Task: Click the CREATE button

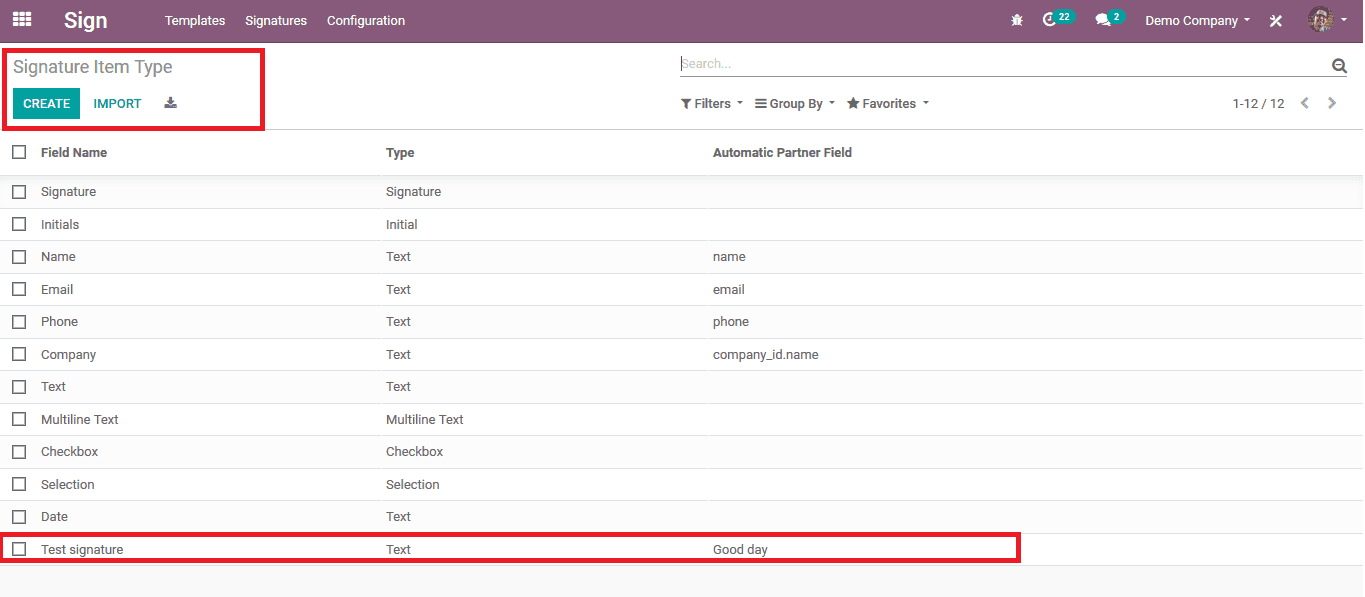Action: point(46,103)
